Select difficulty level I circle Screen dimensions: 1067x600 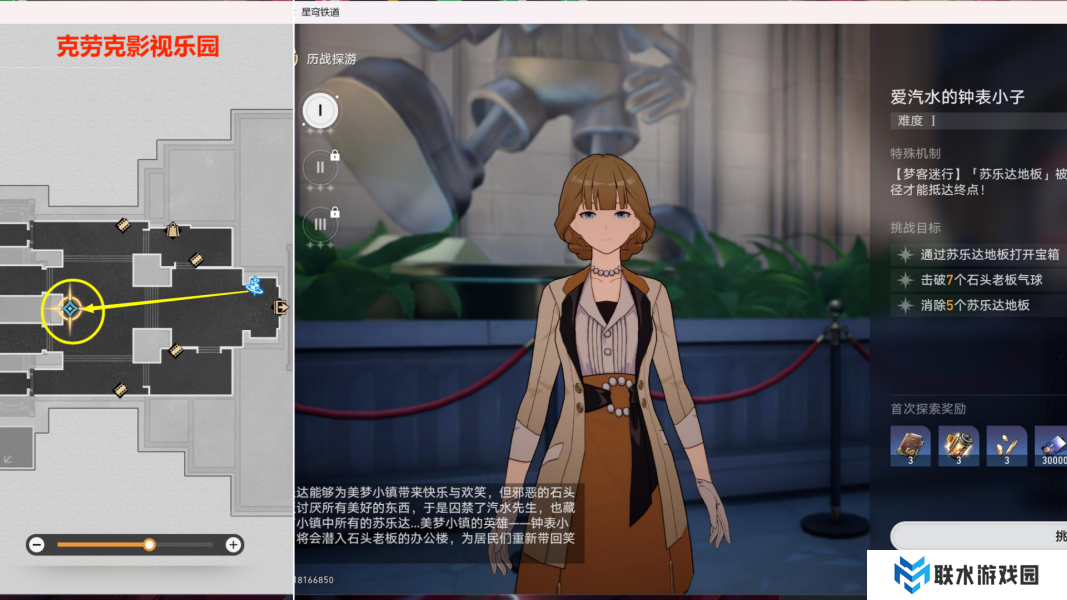pyautogui.click(x=320, y=109)
